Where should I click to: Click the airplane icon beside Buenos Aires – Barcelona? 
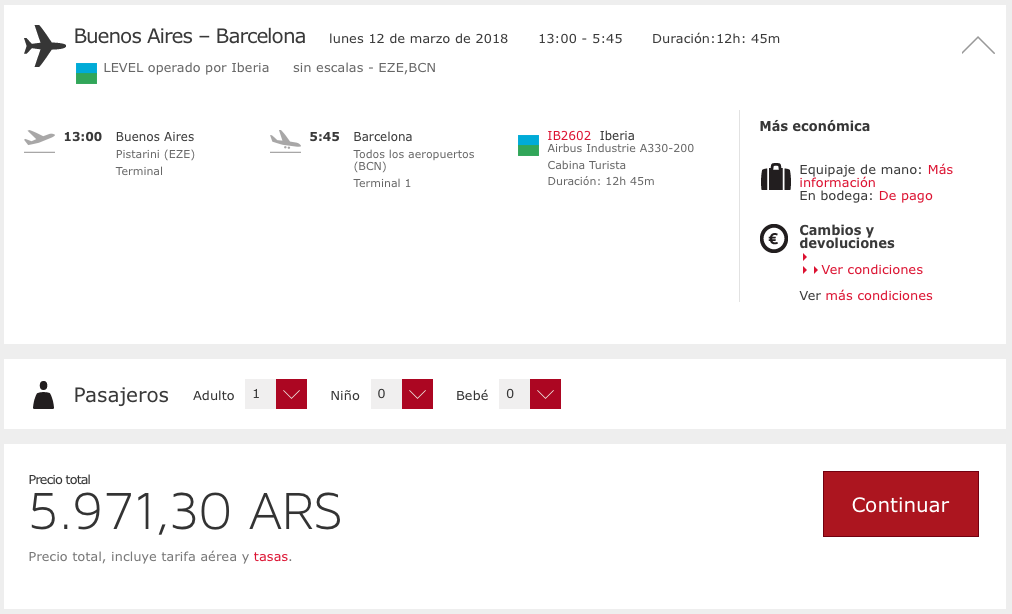coord(45,46)
